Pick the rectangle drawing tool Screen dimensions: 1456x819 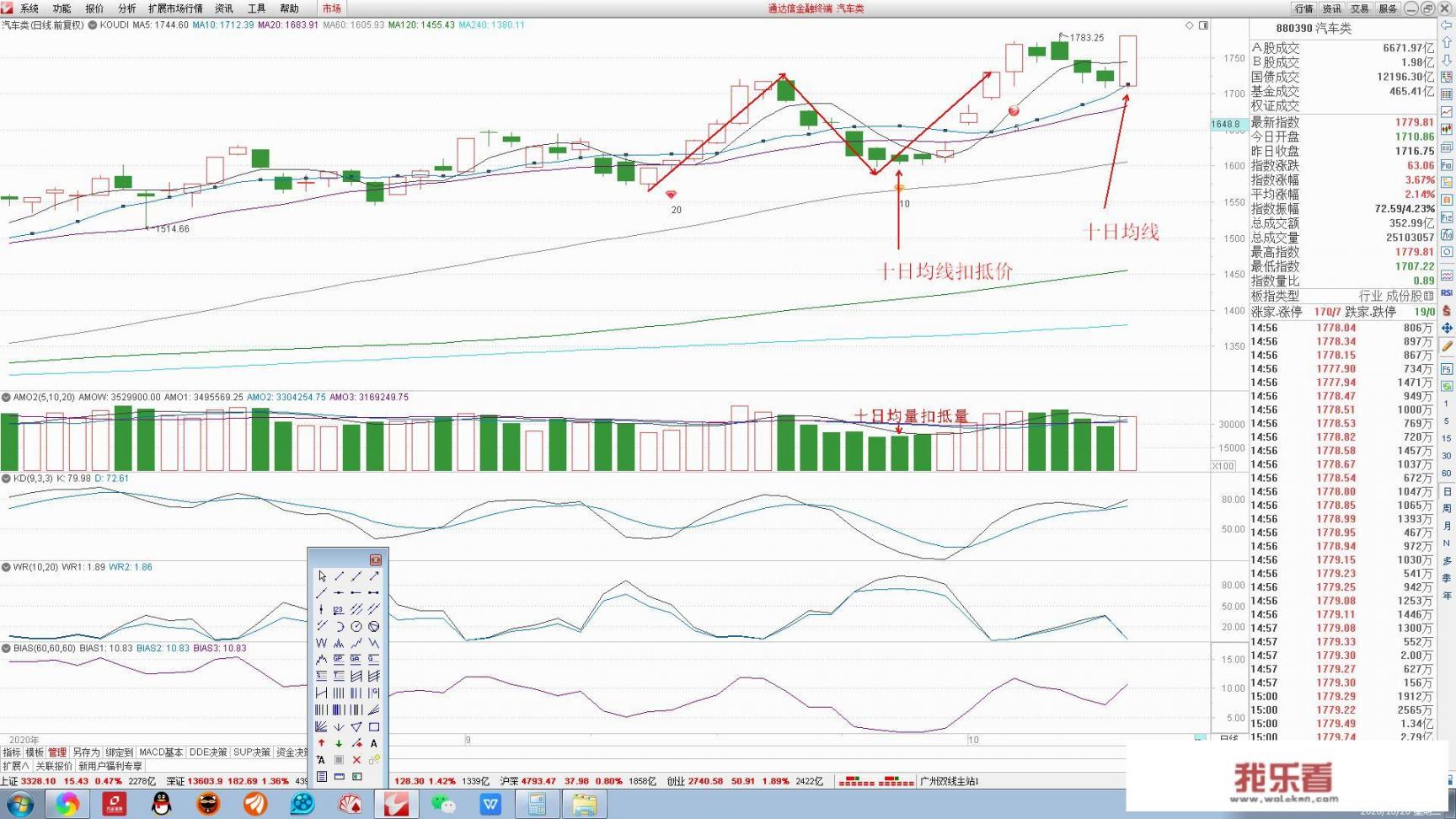point(373,726)
